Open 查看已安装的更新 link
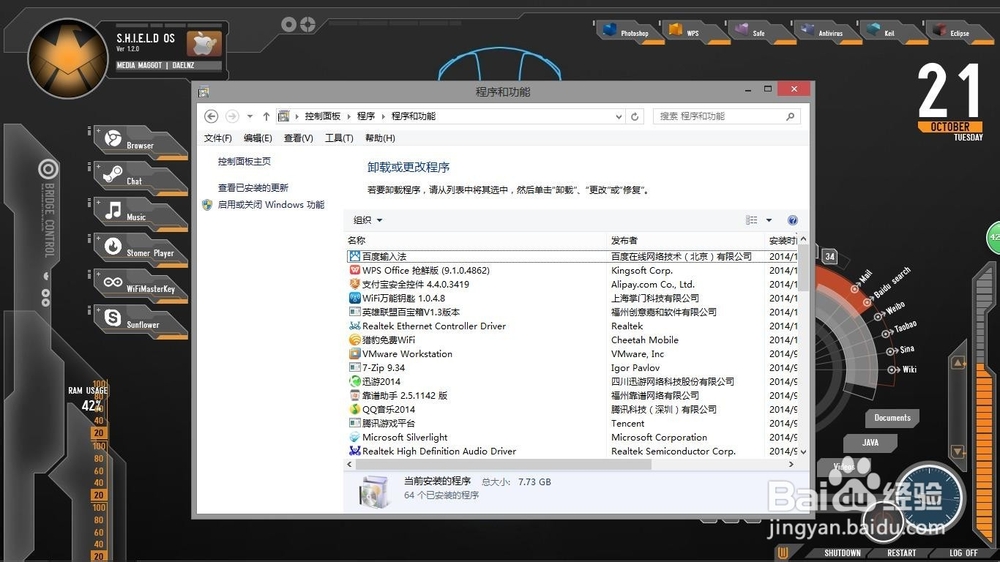 (x=253, y=188)
